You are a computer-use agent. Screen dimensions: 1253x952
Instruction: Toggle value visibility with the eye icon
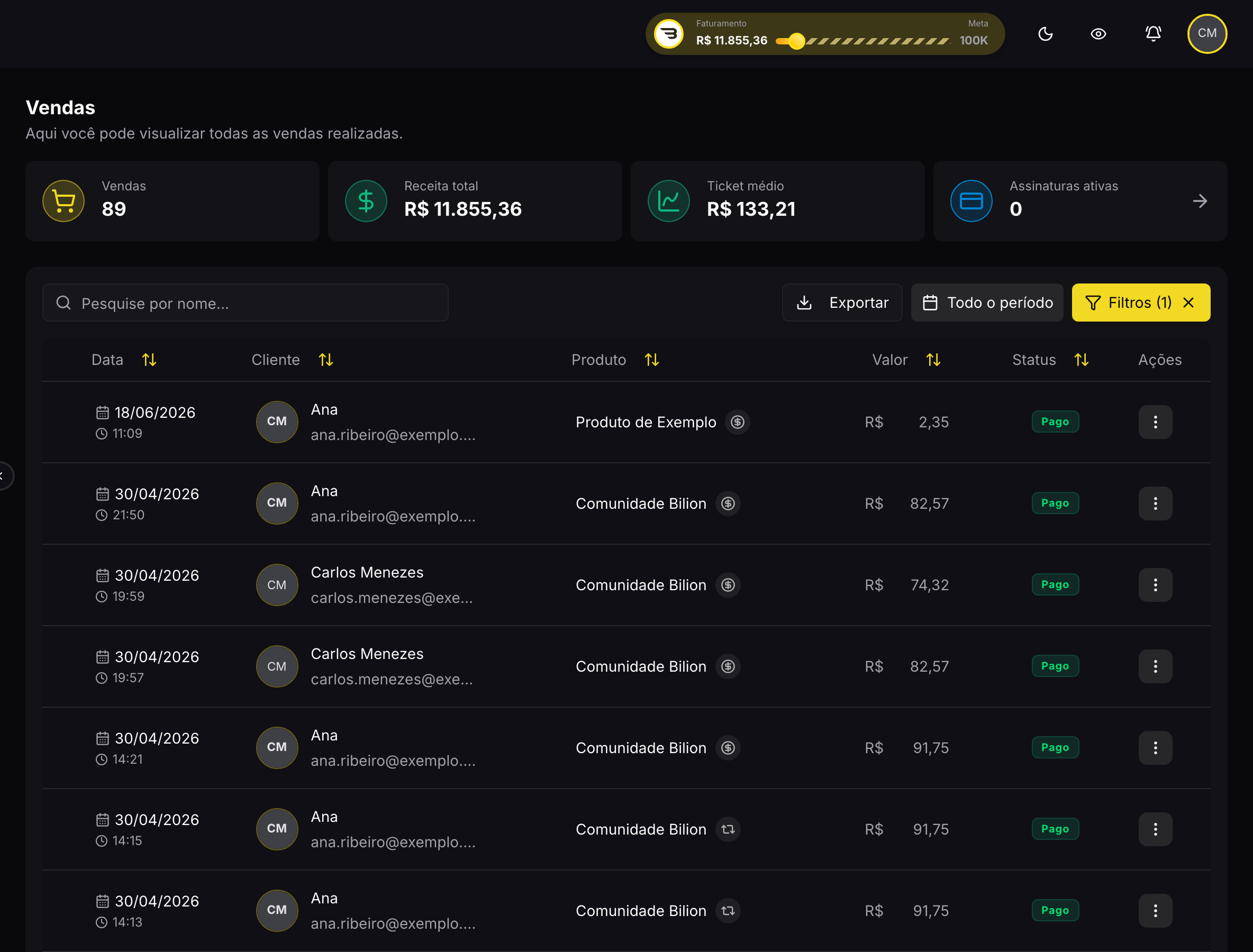1098,34
